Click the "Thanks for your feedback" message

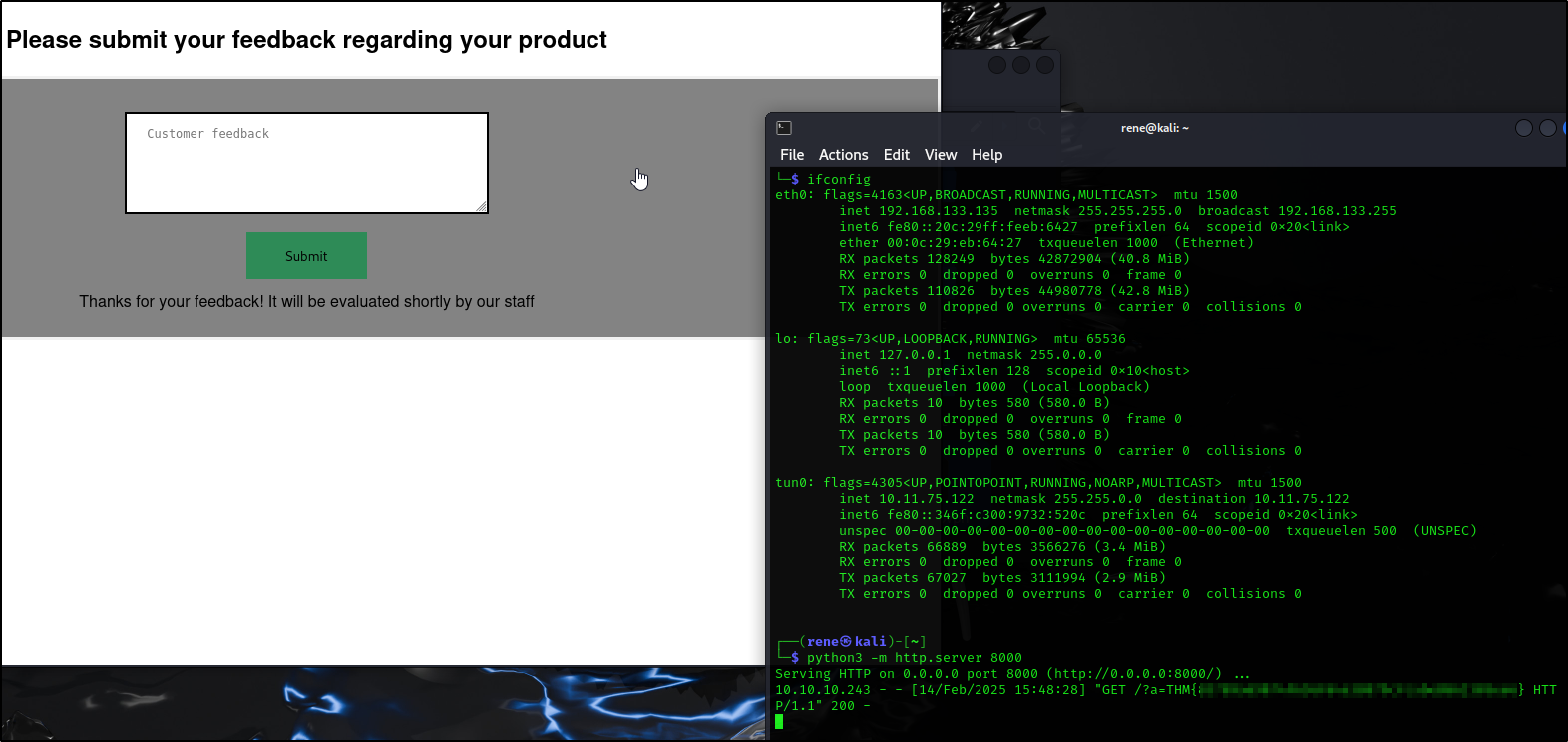point(306,302)
